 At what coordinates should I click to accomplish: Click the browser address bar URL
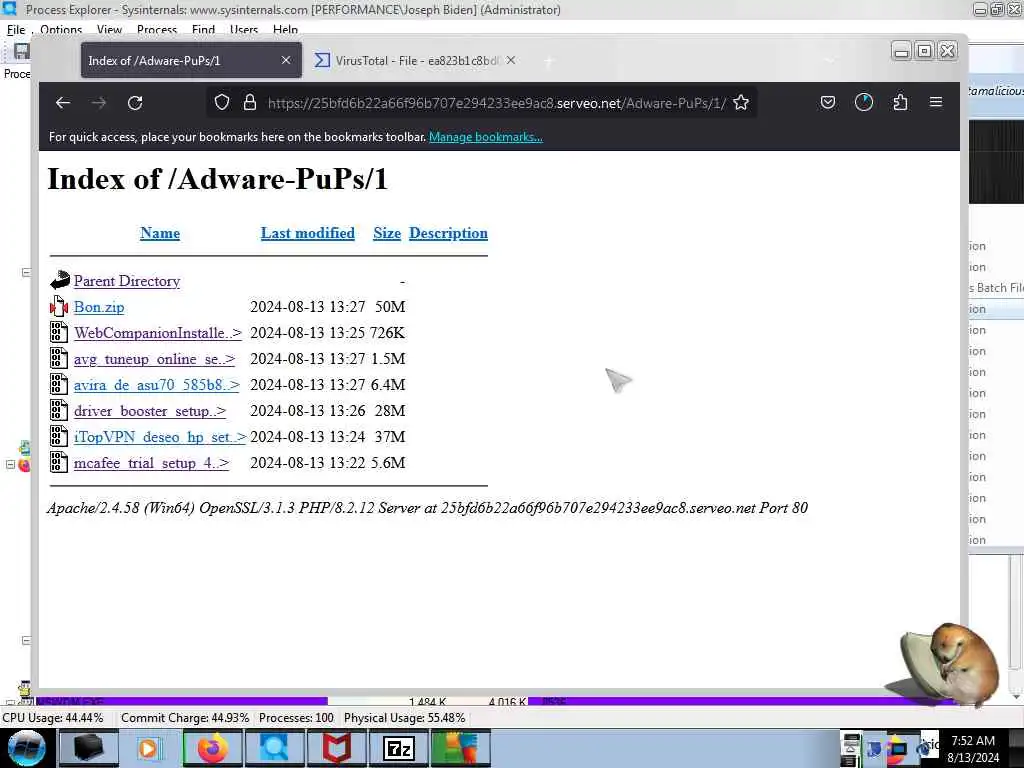coord(497,103)
